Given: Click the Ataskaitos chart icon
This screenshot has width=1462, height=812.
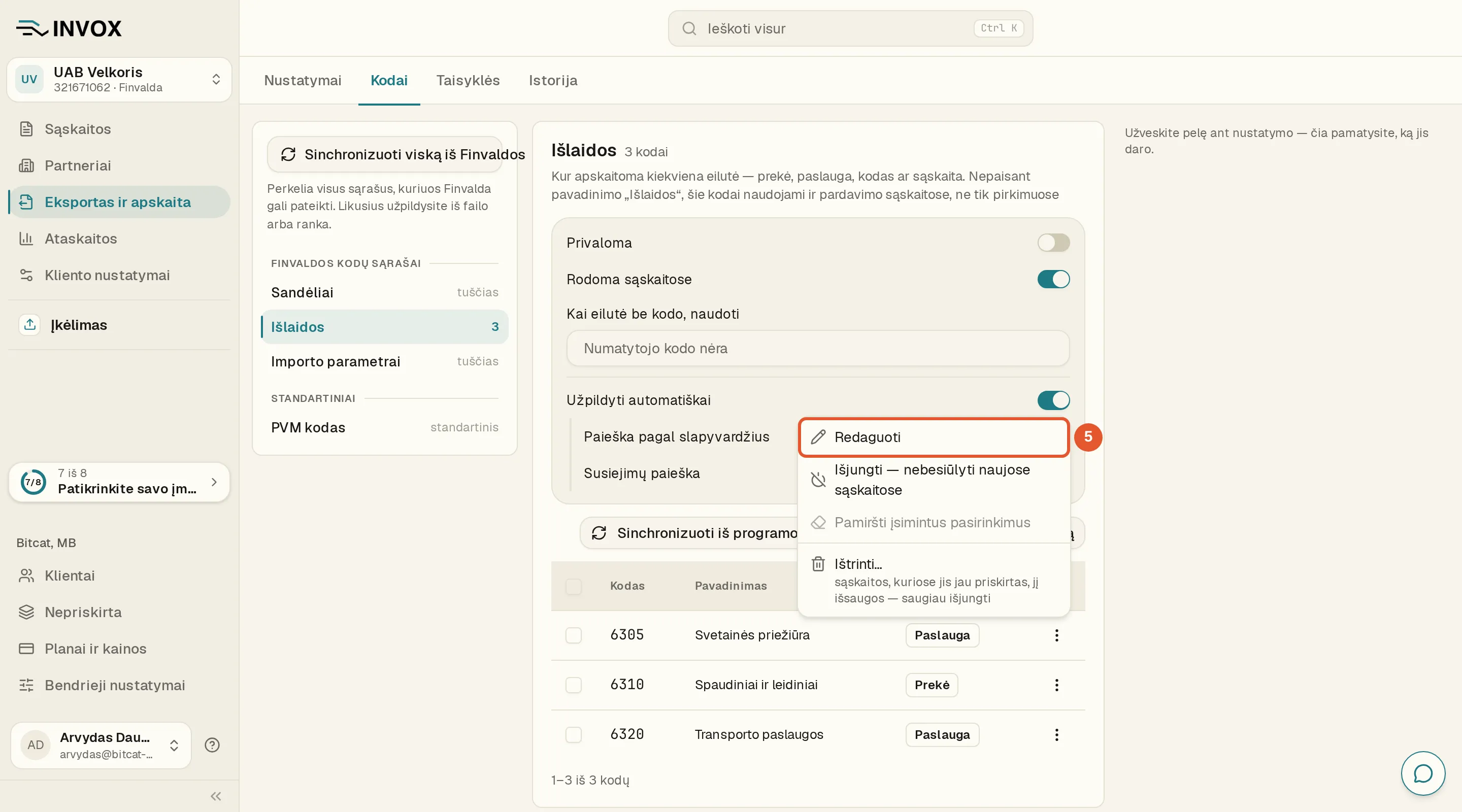Looking at the screenshot, I should point(26,239).
